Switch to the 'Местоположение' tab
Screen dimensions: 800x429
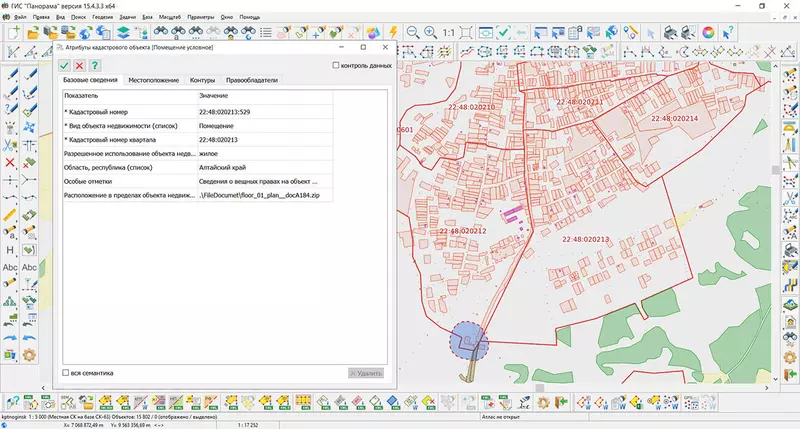pyautogui.click(x=154, y=80)
